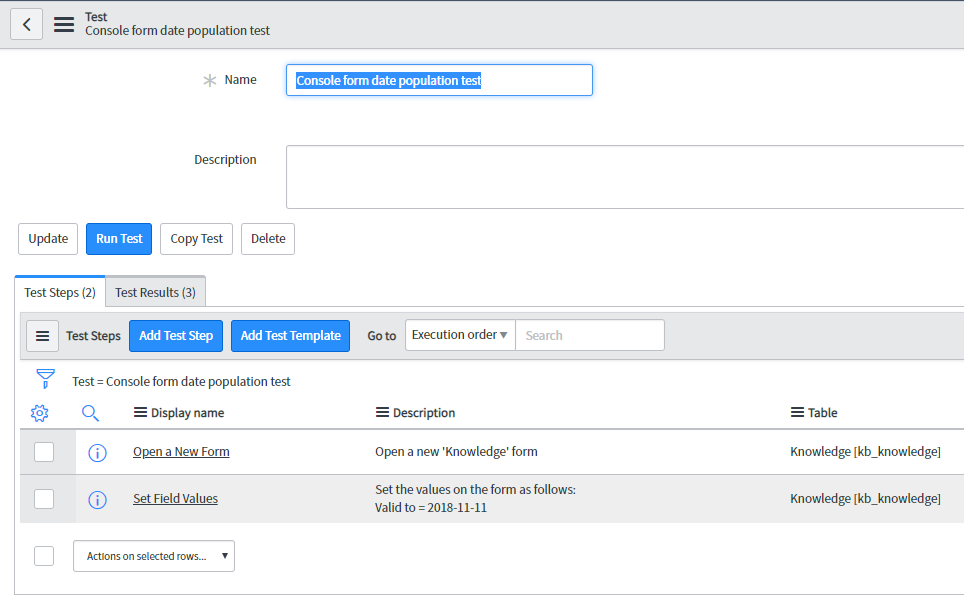Click the Run Test button

[x=119, y=238]
